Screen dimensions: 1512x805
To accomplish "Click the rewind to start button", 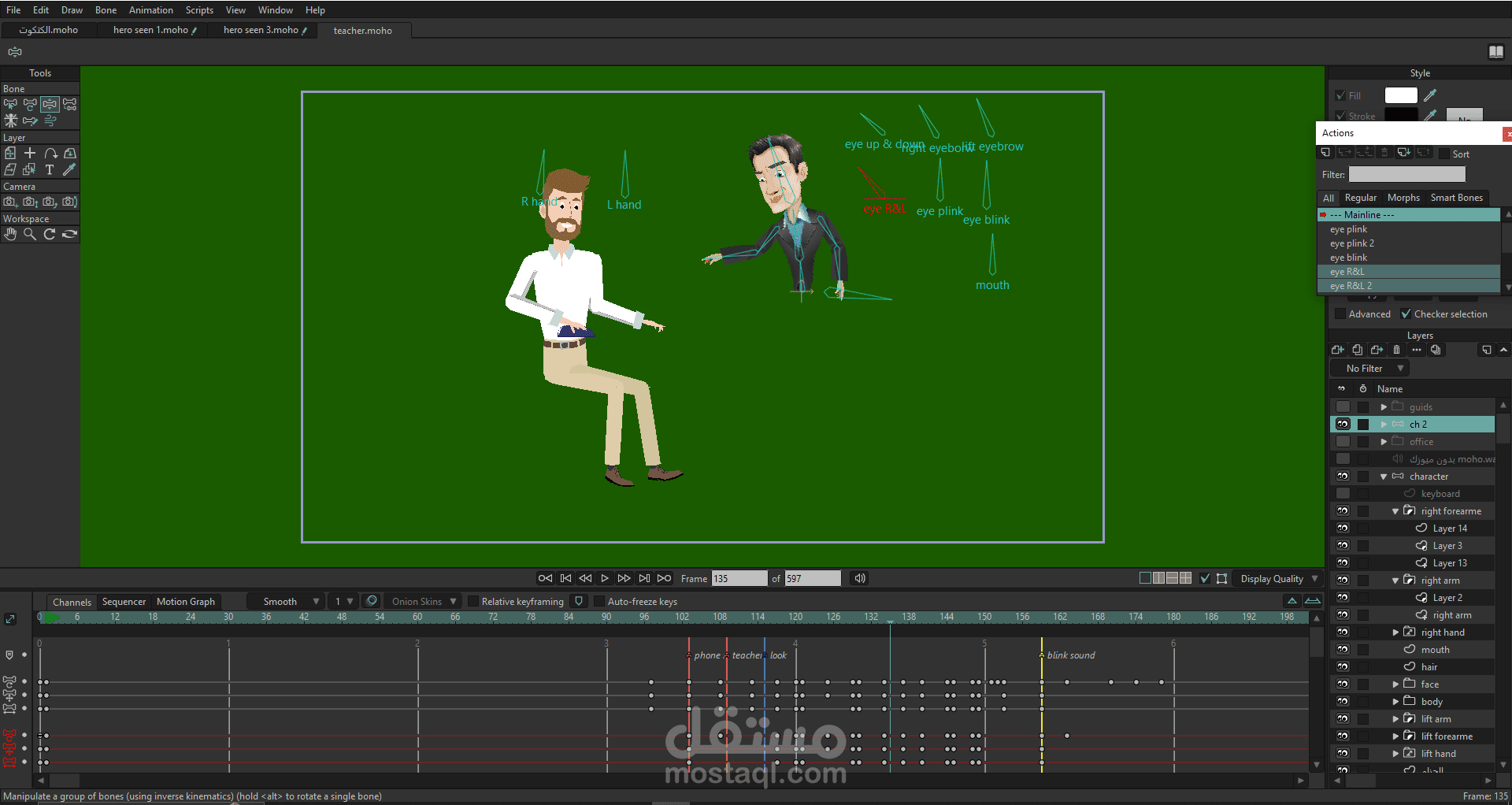I will point(545,578).
